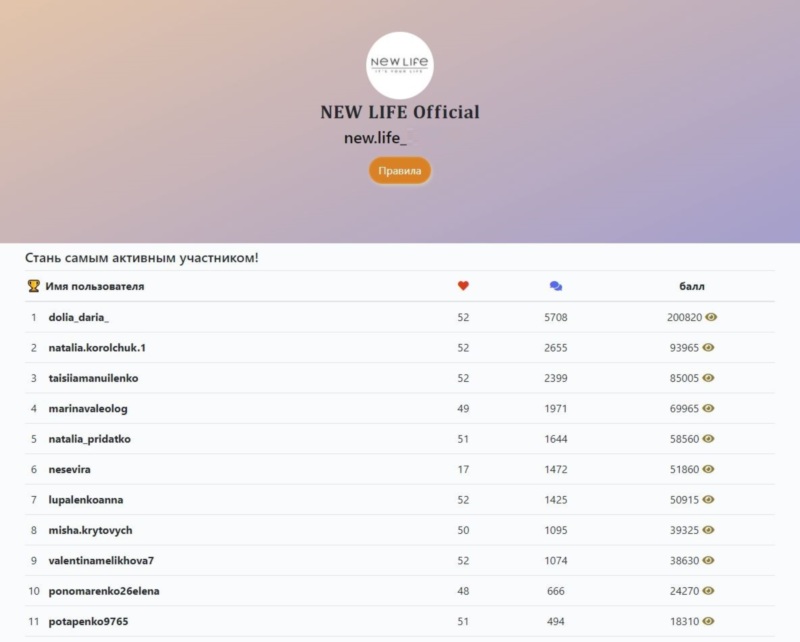This screenshot has width=800, height=642.
Task: Click the new.life_ account handle
Action: (x=378, y=138)
